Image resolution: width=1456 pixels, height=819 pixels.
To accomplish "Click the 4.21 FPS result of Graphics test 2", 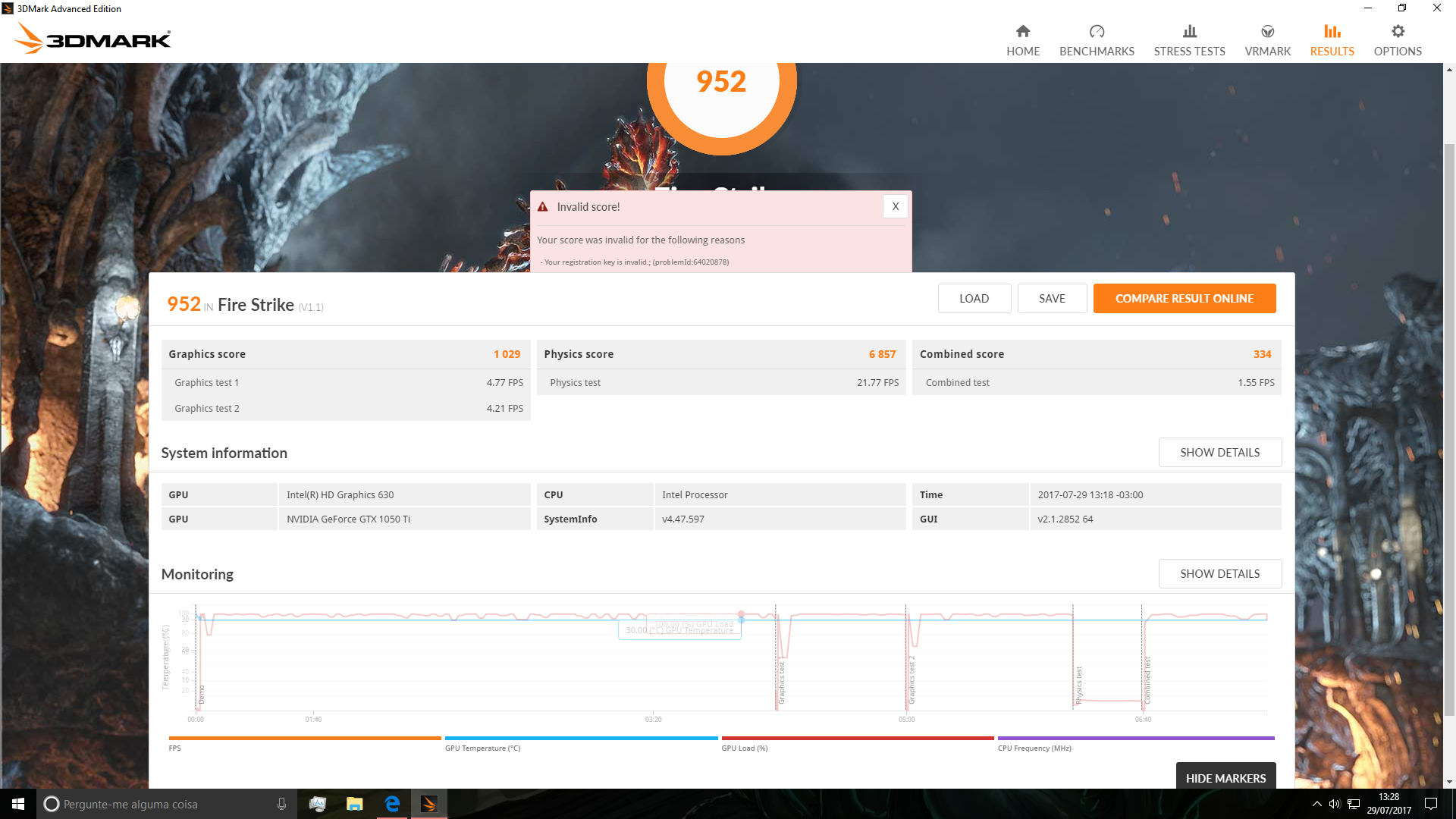I will 504,408.
